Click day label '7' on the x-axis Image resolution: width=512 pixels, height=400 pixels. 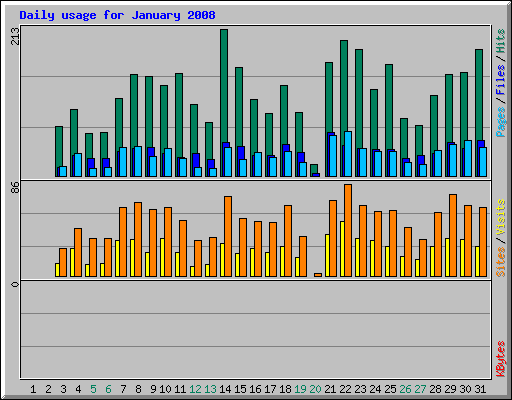123,389
